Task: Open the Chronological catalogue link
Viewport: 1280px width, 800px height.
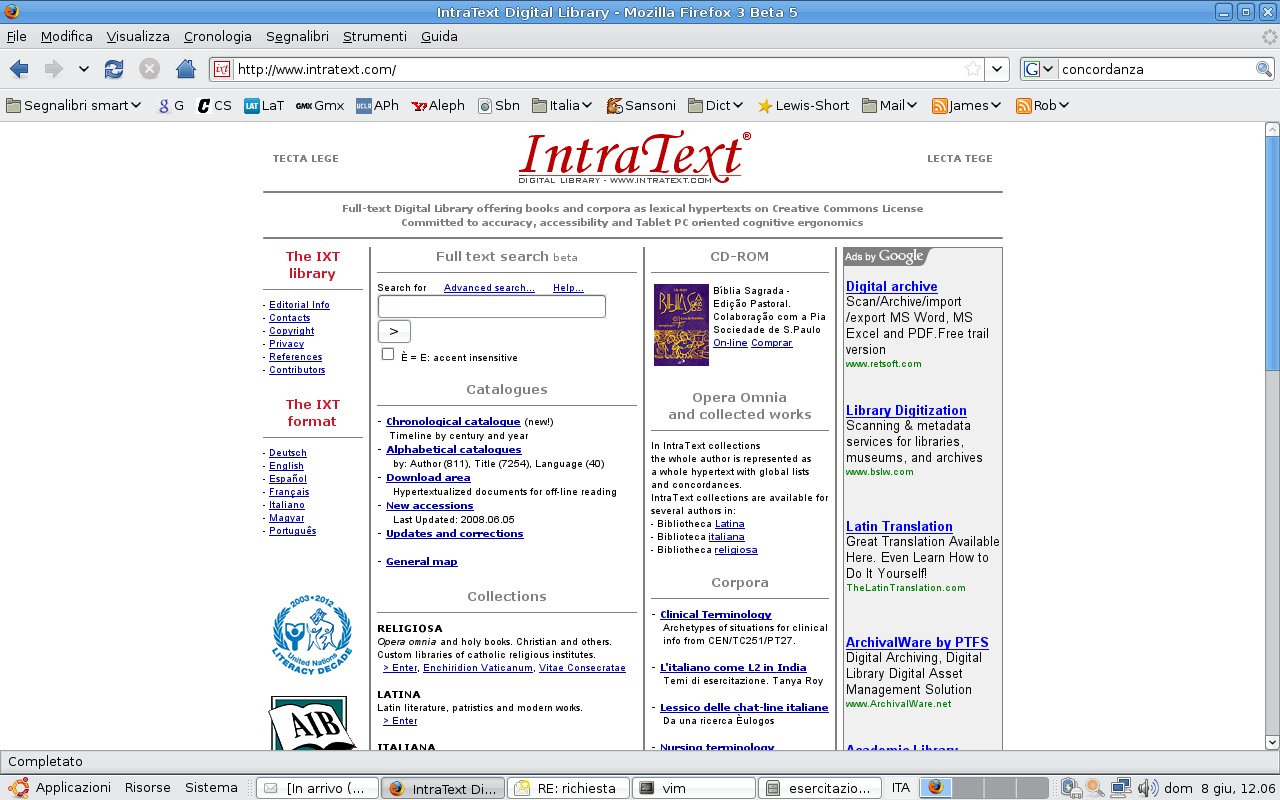Action: point(453,422)
